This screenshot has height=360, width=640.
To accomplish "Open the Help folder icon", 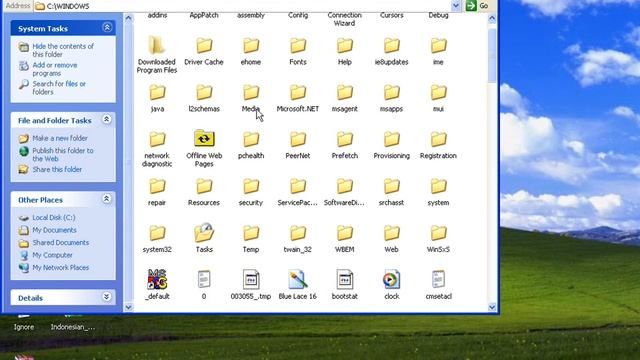I will (344, 46).
